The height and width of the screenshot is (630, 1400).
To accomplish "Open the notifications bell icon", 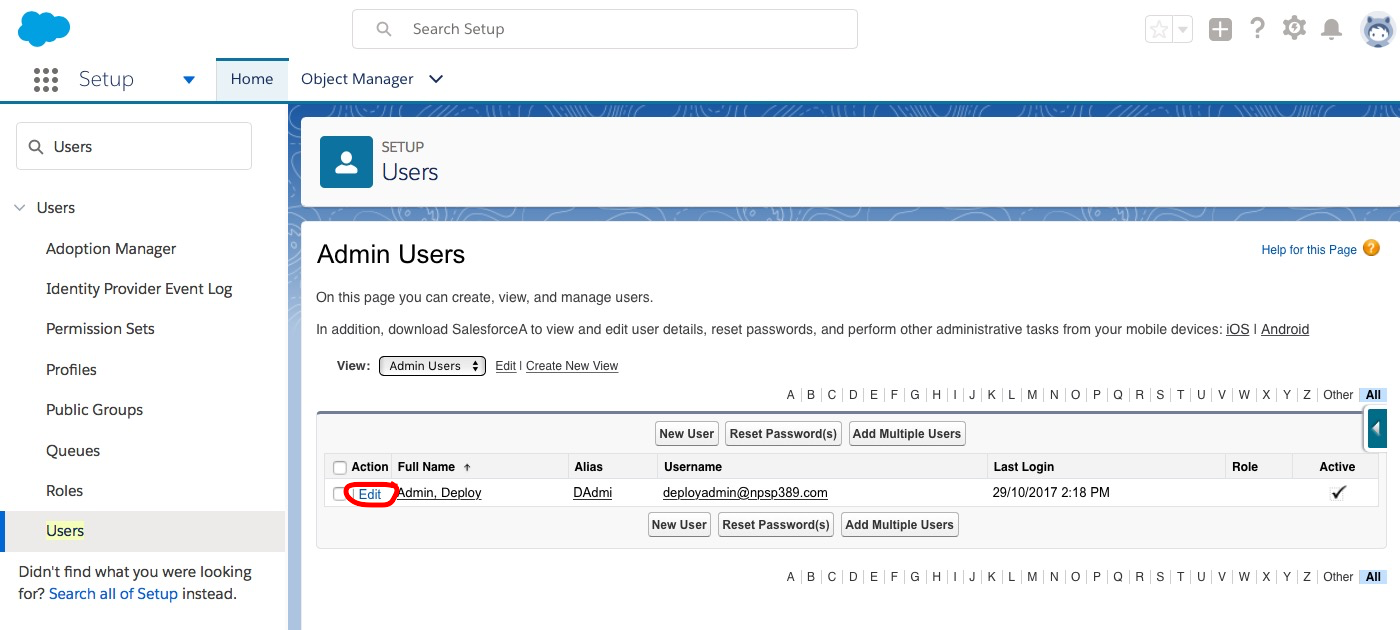I will (x=1331, y=29).
